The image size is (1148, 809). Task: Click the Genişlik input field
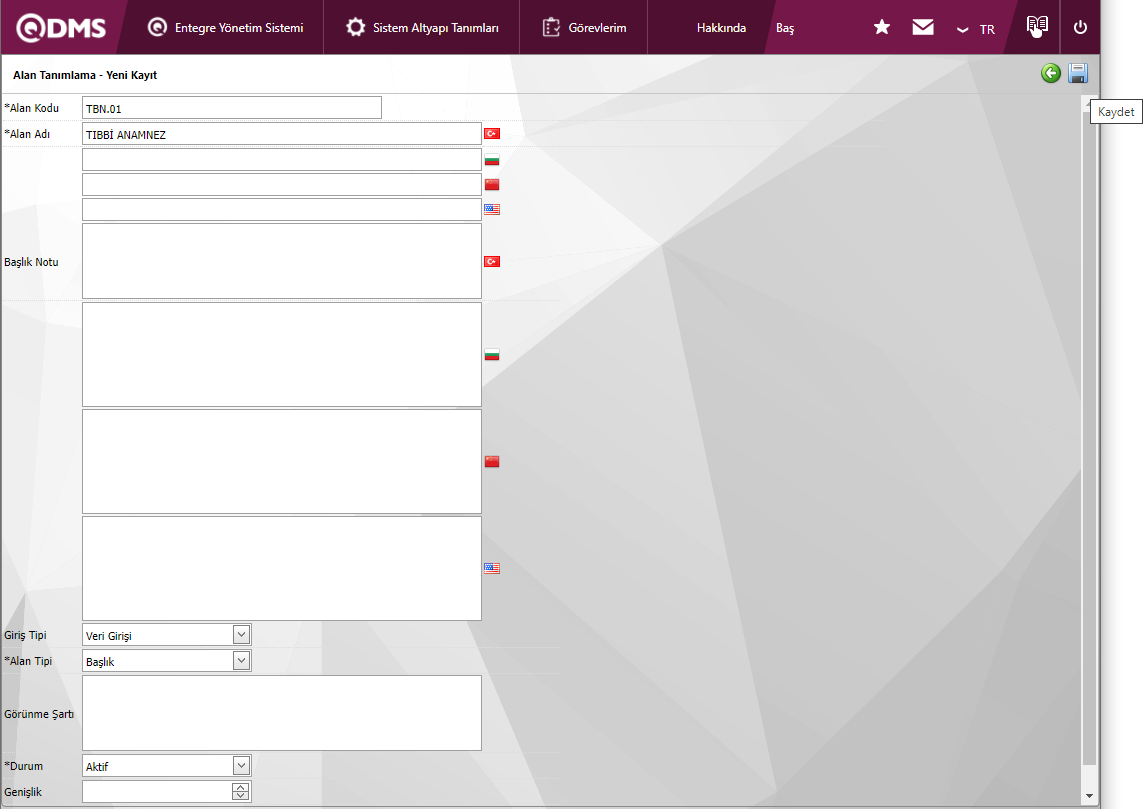157,791
